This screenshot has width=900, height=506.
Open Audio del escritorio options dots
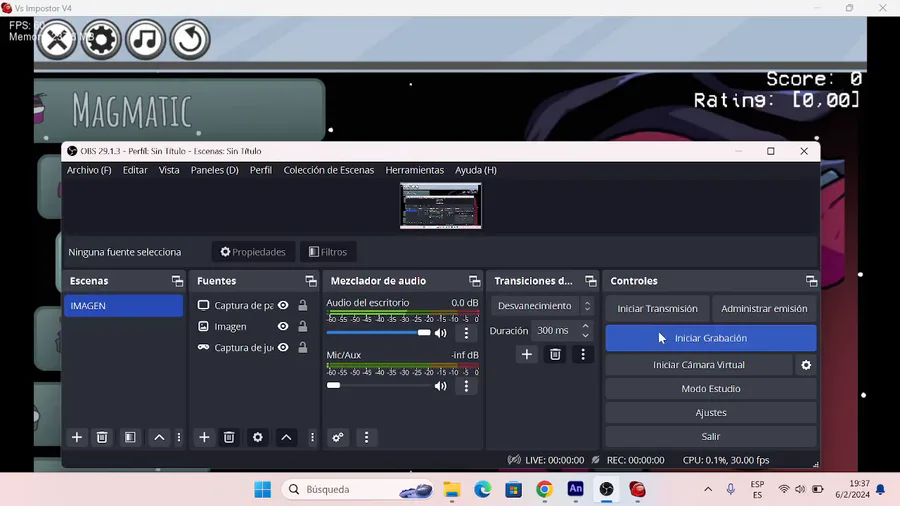466,333
